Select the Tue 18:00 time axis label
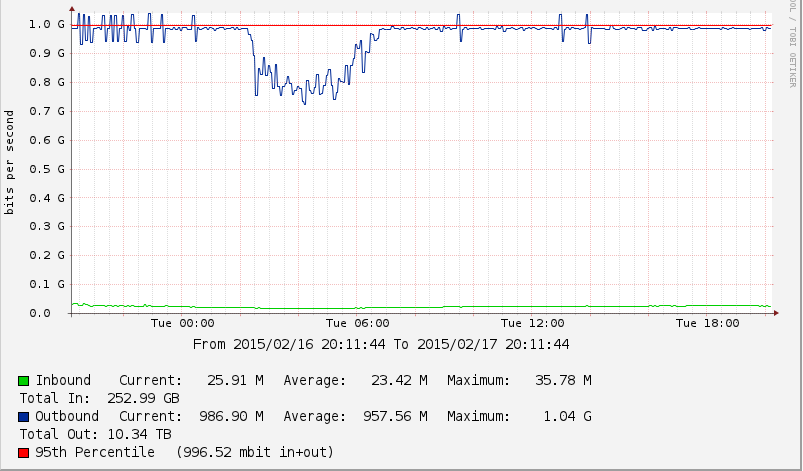803x471 pixels. (x=707, y=324)
